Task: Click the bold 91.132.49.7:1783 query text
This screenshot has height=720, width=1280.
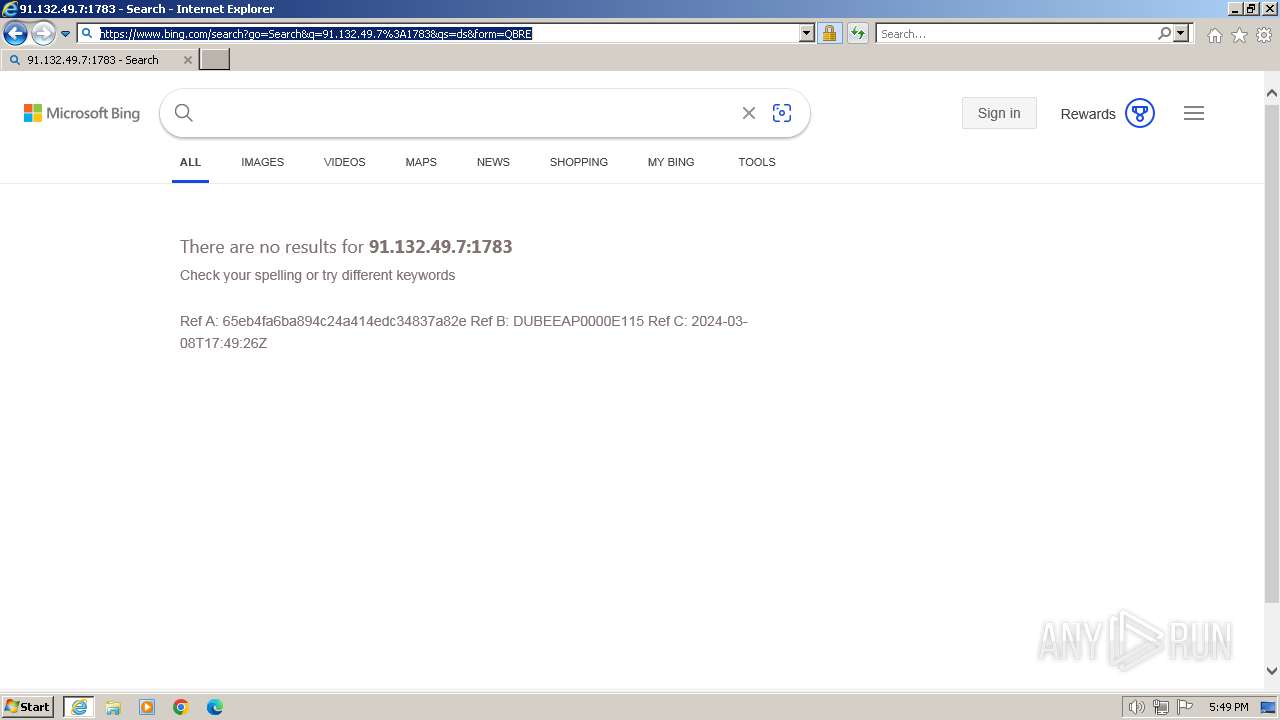Action: coord(440,247)
